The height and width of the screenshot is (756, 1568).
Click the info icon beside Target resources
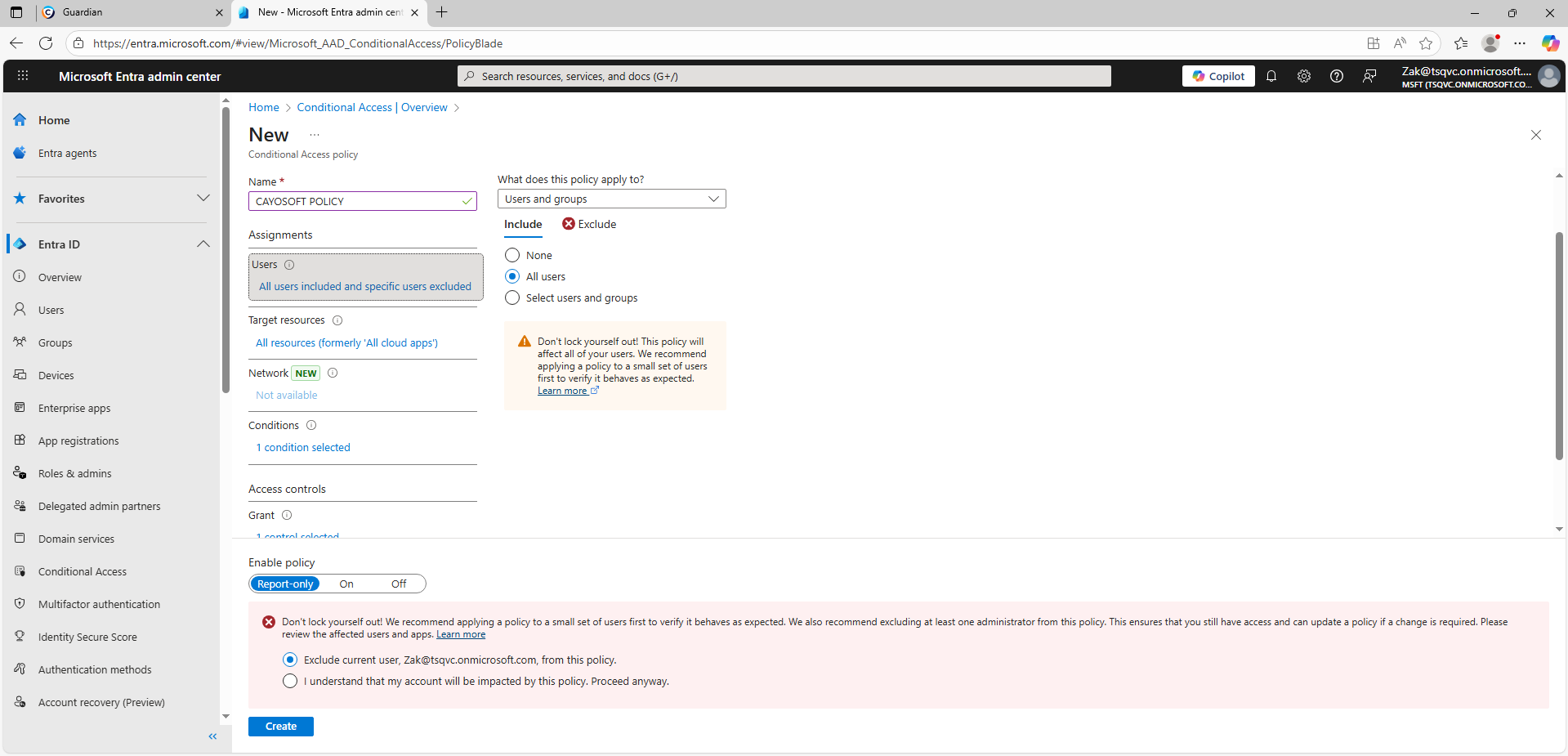[337, 320]
